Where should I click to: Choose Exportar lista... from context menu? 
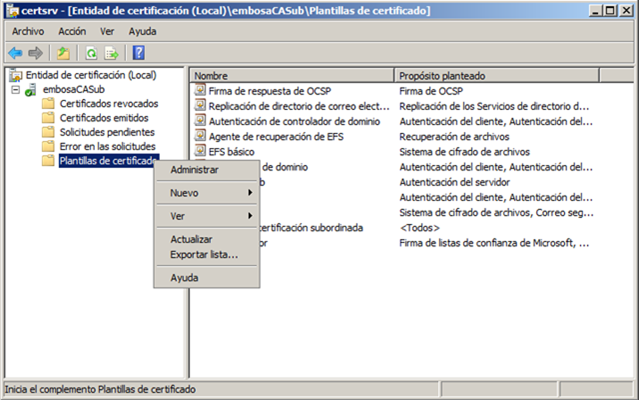[x=204, y=254]
